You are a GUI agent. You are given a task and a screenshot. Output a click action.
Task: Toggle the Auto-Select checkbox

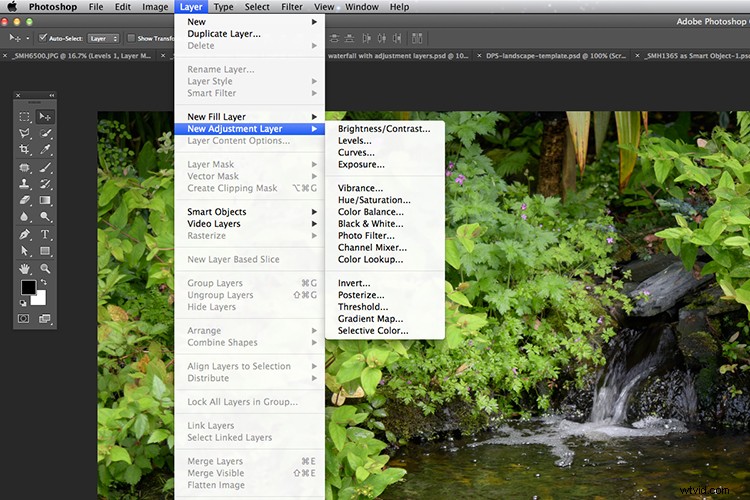(43, 38)
